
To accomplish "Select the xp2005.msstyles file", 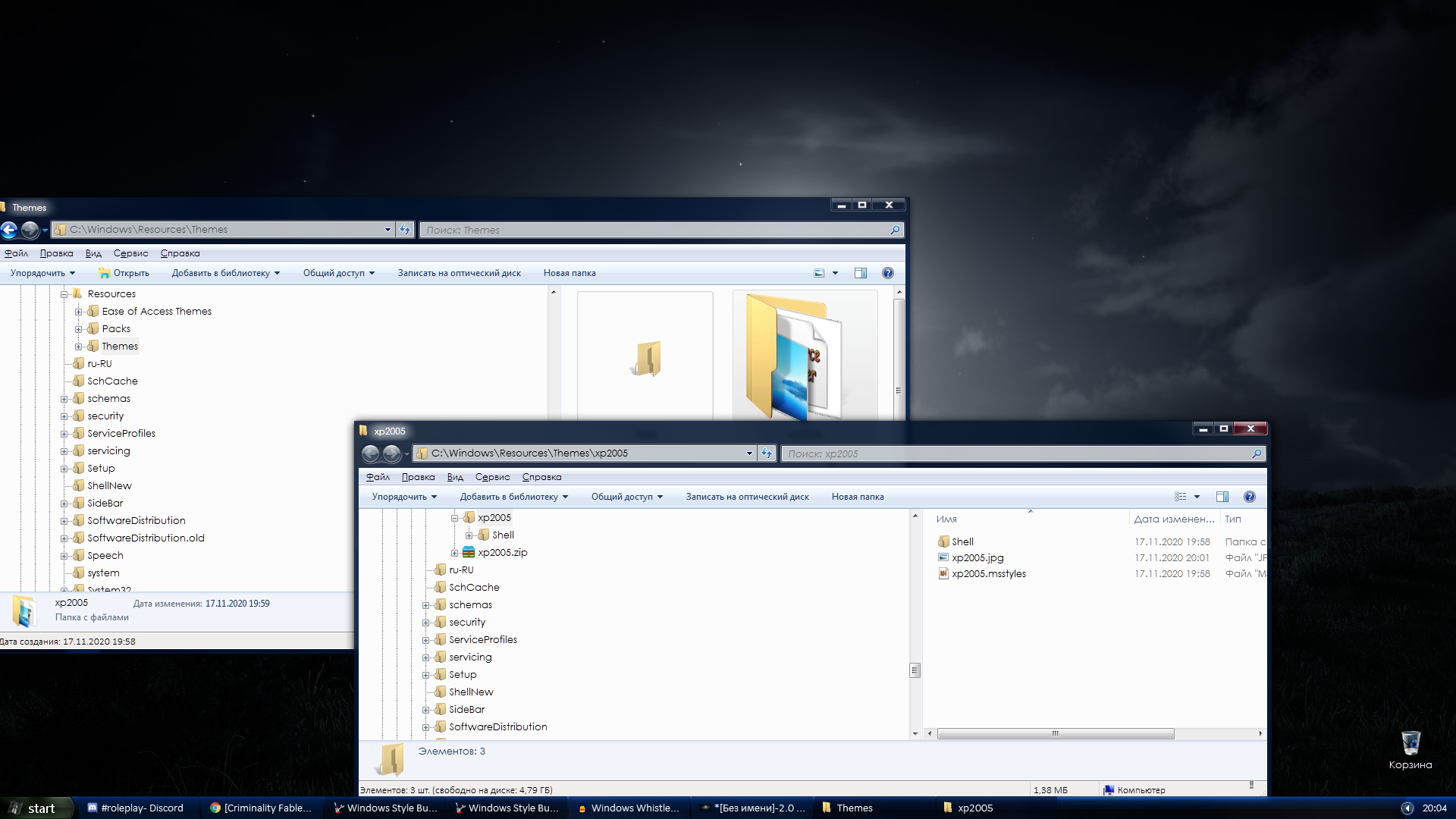I will (988, 574).
